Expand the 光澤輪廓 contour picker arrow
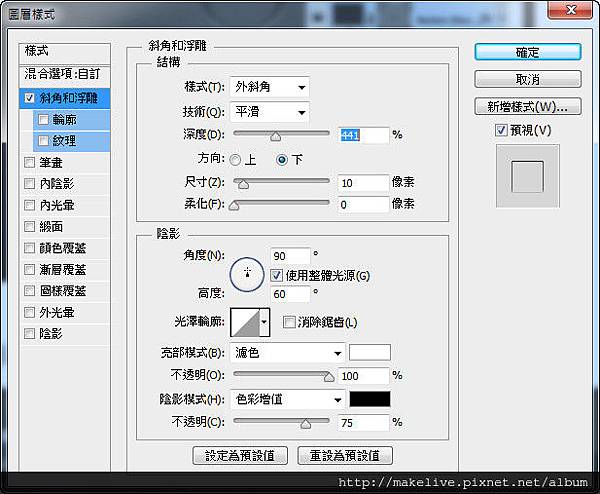This screenshot has height=494, width=600. click(264, 322)
